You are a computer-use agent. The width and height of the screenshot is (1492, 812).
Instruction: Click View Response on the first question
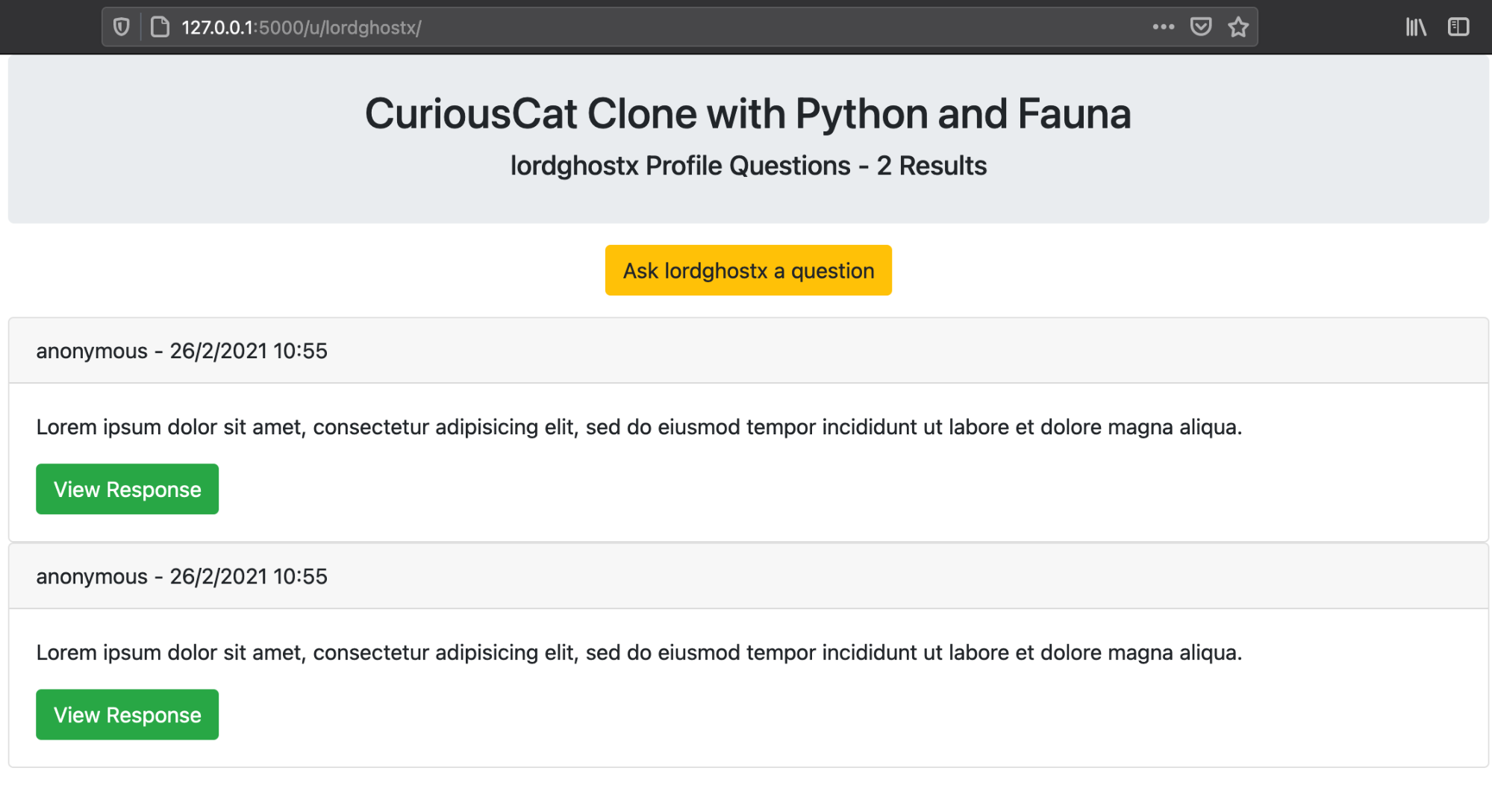[x=127, y=489]
